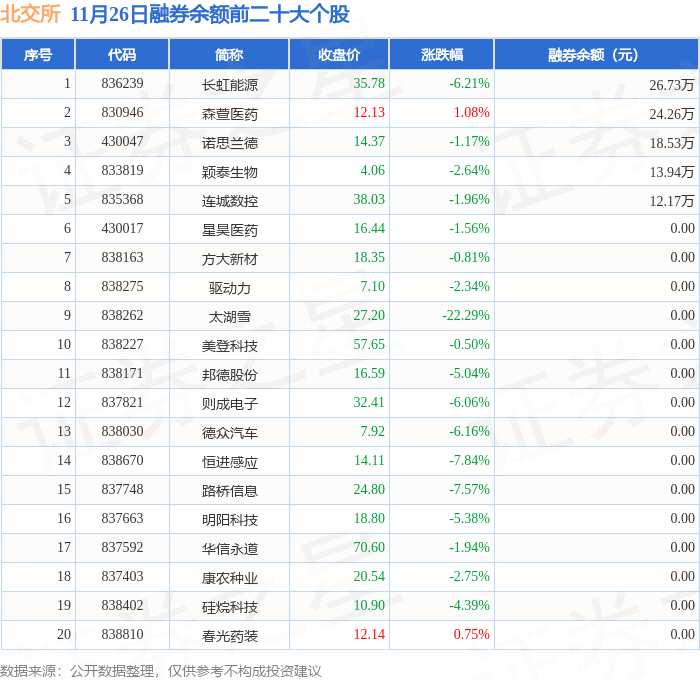Click the 涨跌幅 column header
The width and height of the screenshot is (700, 680).
pyautogui.click(x=442, y=54)
